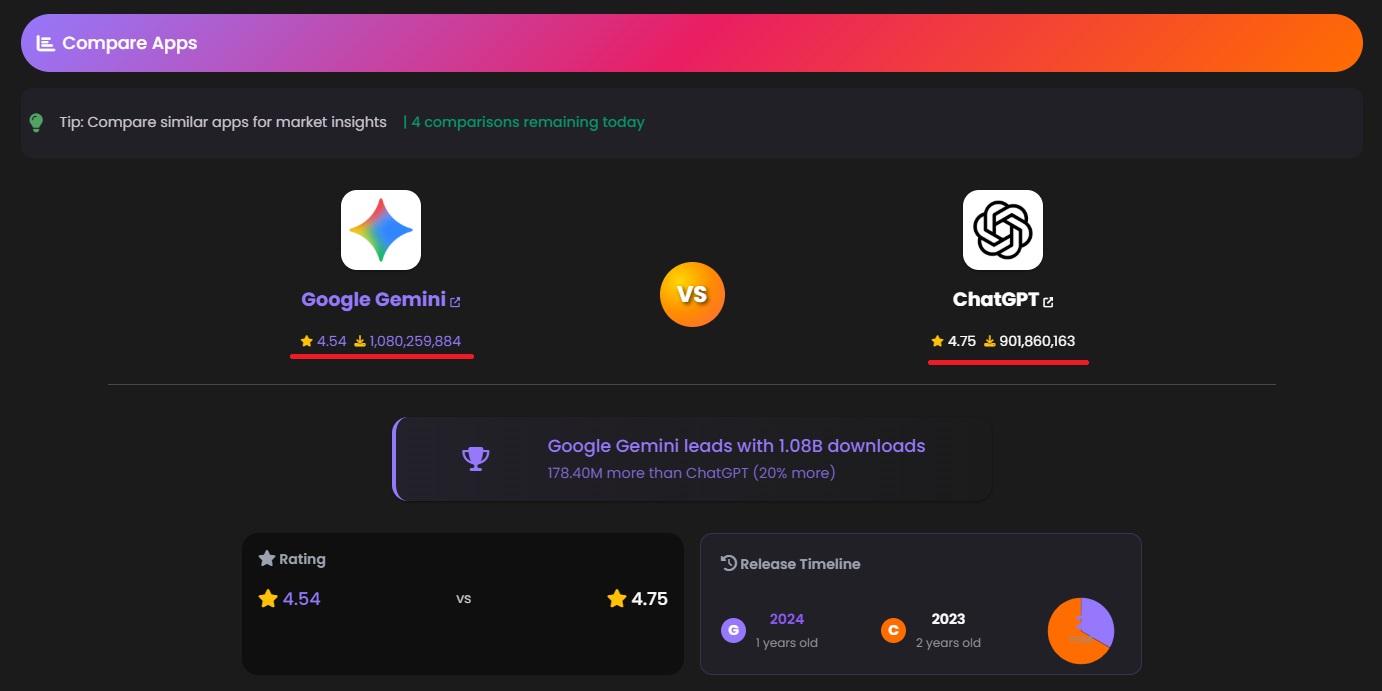Click the orange C badge in timeline

893,630
